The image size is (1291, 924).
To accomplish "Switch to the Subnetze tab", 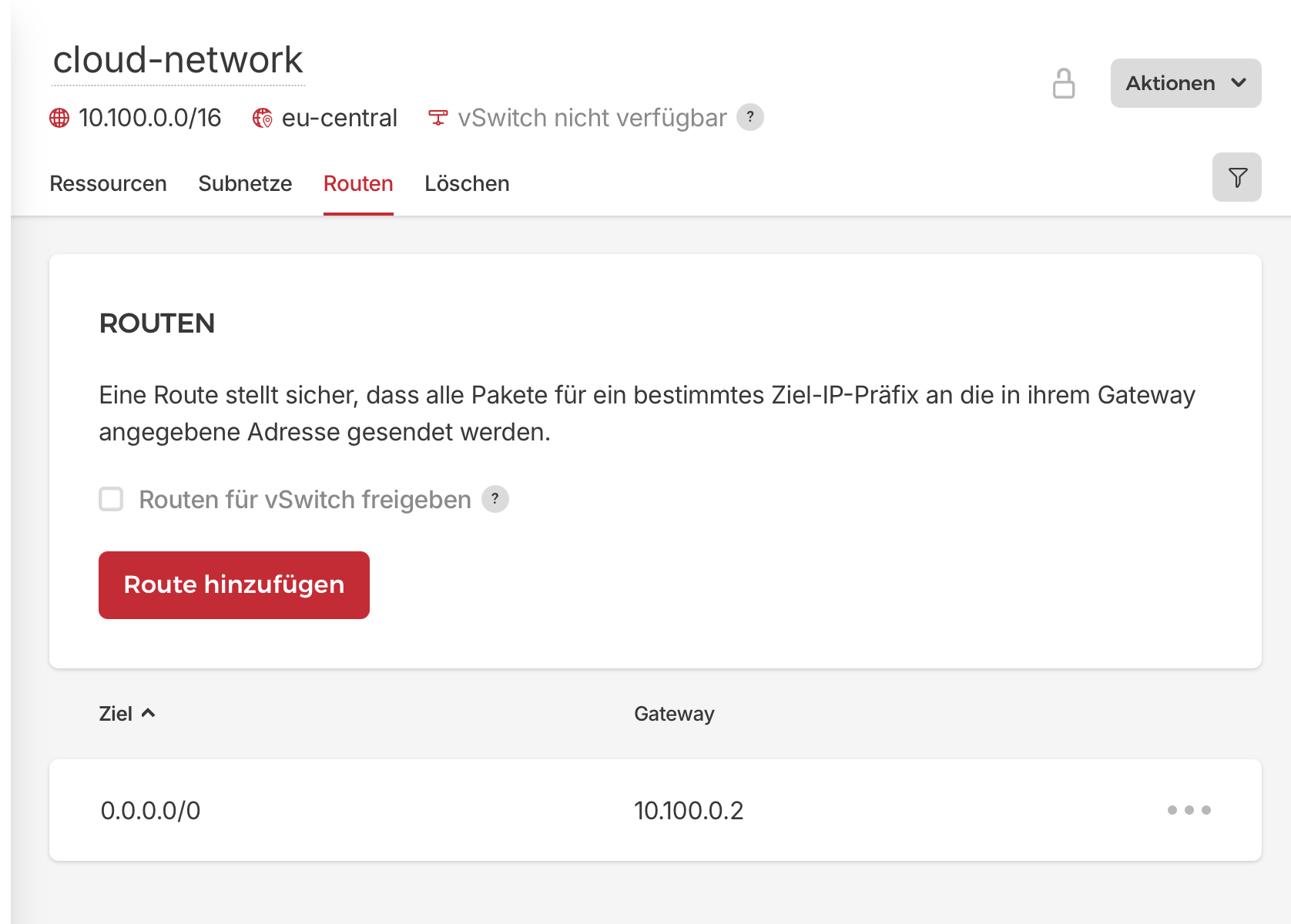I will 245,183.
